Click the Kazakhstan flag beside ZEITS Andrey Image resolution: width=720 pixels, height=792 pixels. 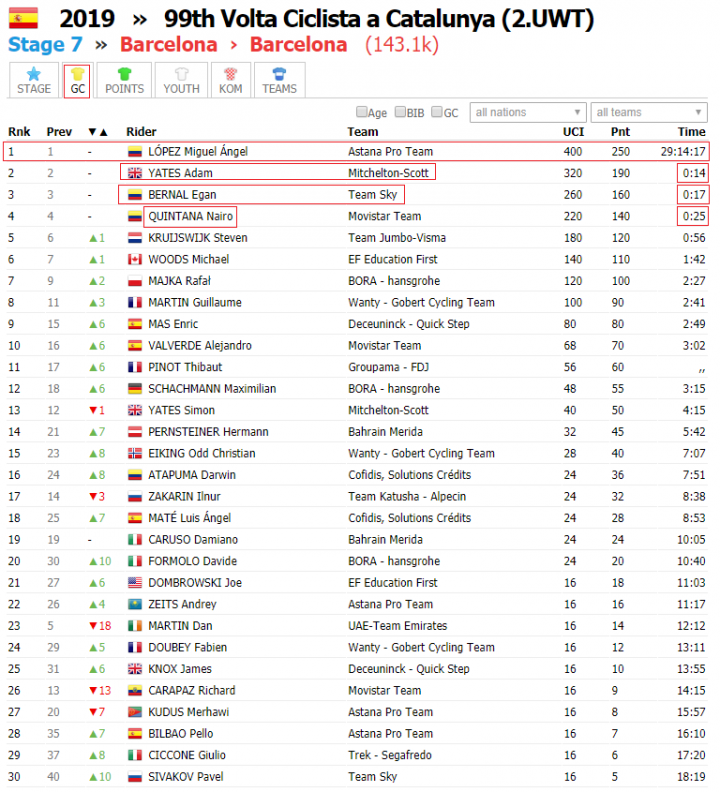tap(134, 604)
